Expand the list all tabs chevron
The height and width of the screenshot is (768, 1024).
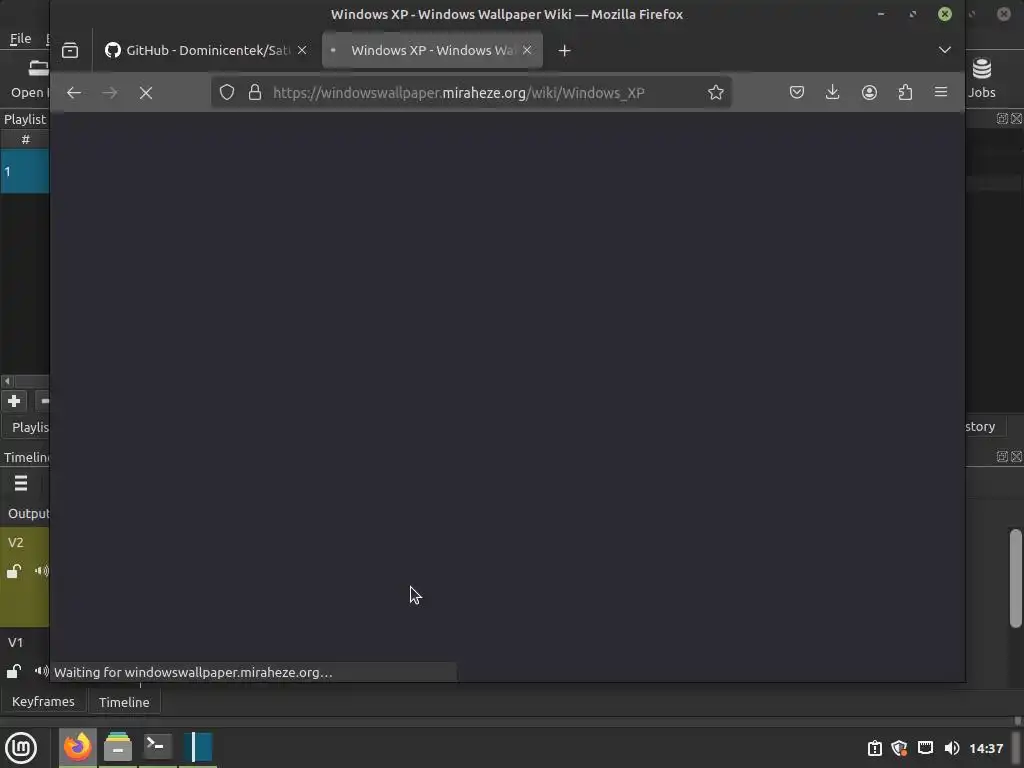coord(945,50)
